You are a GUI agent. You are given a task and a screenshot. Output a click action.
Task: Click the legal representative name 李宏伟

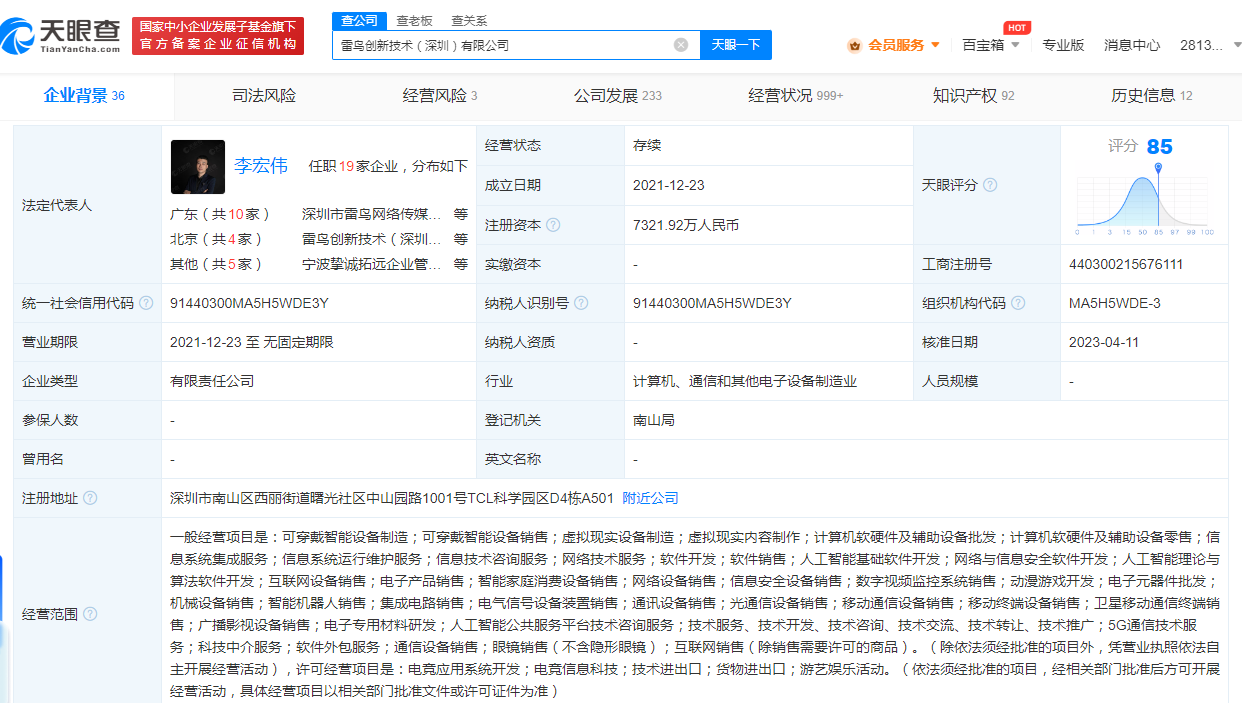click(x=261, y=166)
